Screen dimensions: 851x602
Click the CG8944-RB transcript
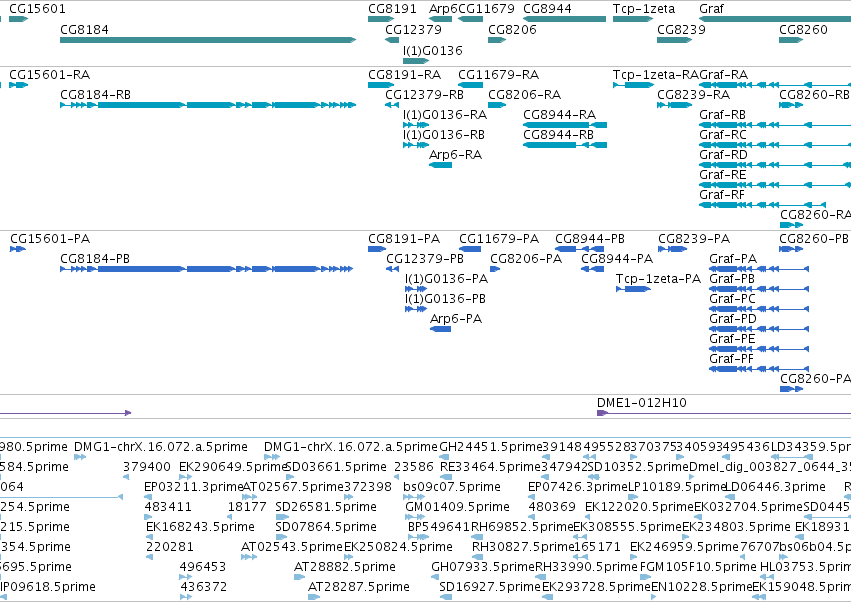(x=565, y=145)
